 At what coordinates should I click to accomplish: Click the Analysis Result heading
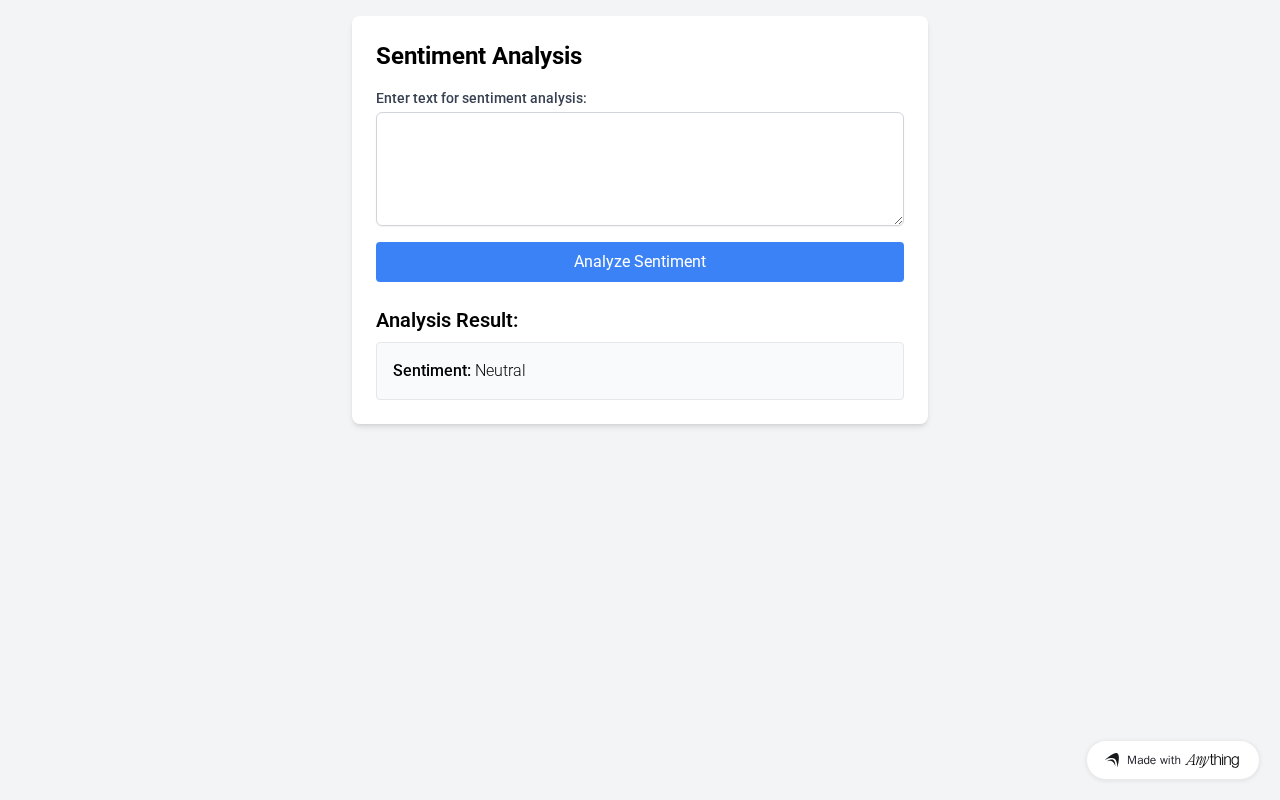tap(447, 320)
